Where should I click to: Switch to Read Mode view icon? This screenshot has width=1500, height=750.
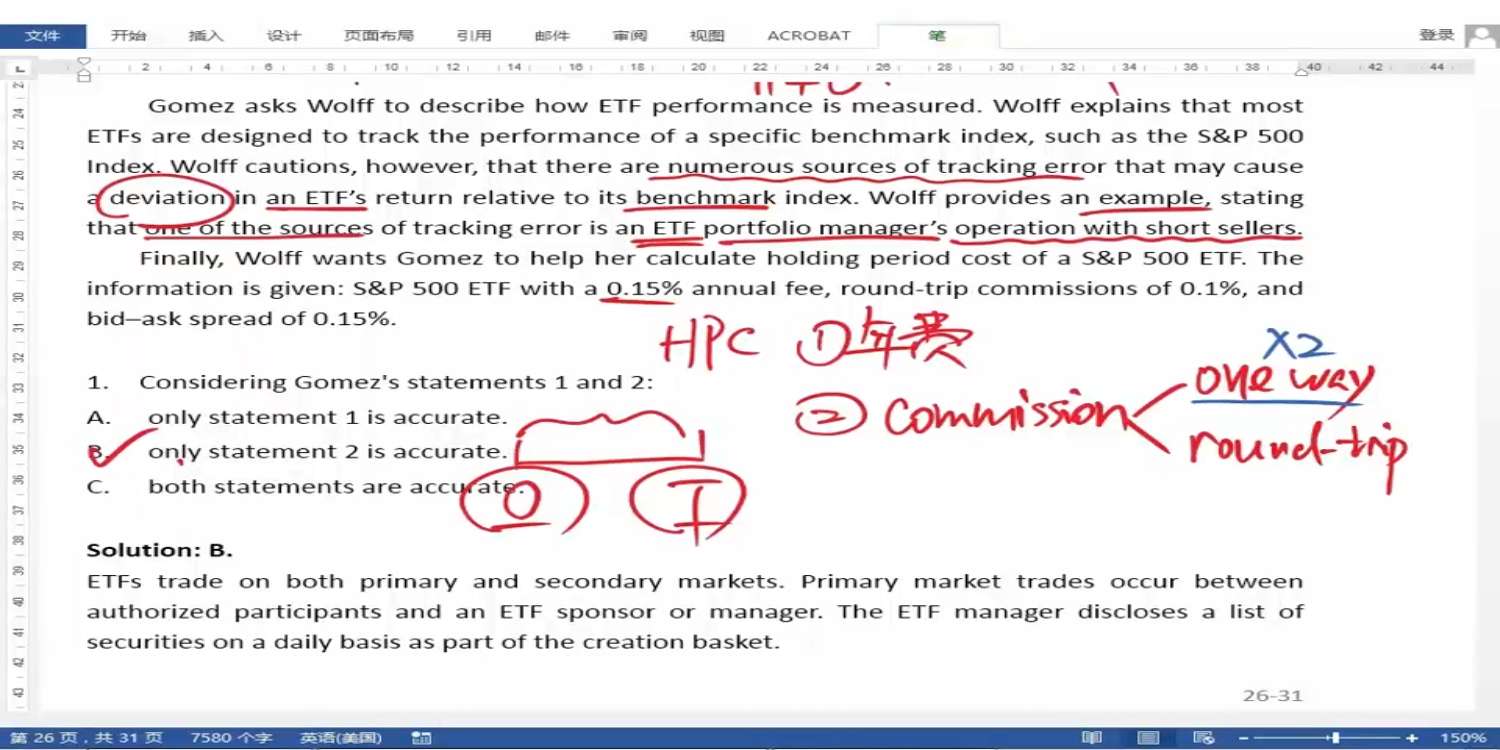(1093, 738)
